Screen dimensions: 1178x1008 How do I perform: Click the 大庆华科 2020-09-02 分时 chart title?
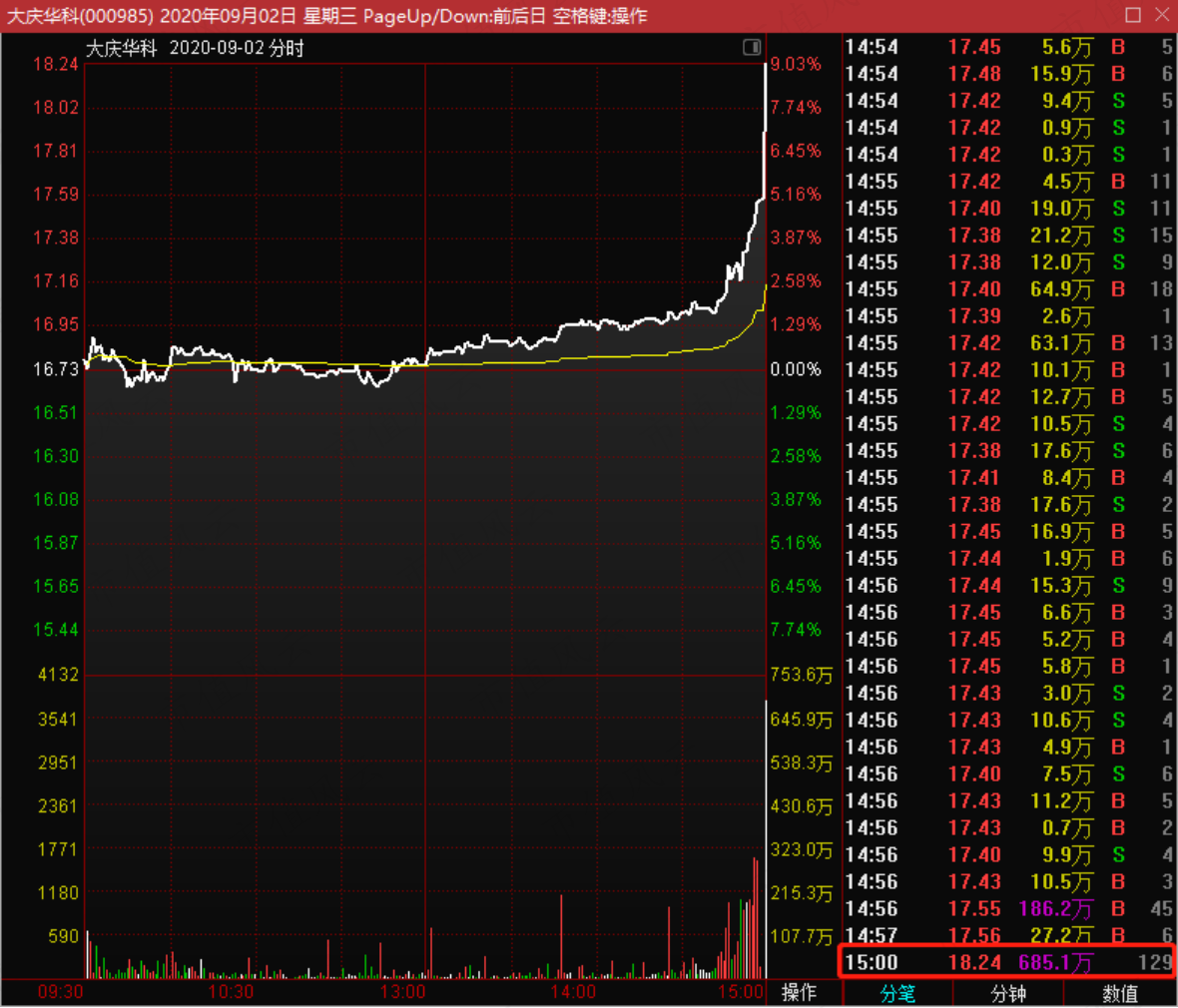[x=195, y=48]
